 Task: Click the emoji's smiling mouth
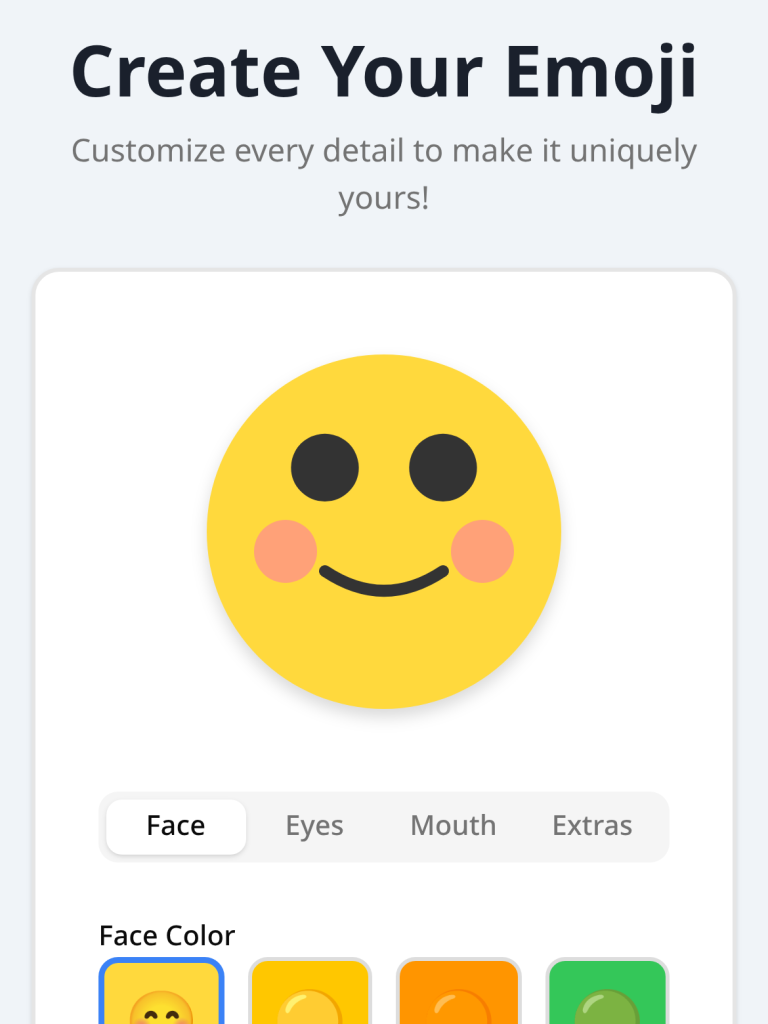click(384, 578)
